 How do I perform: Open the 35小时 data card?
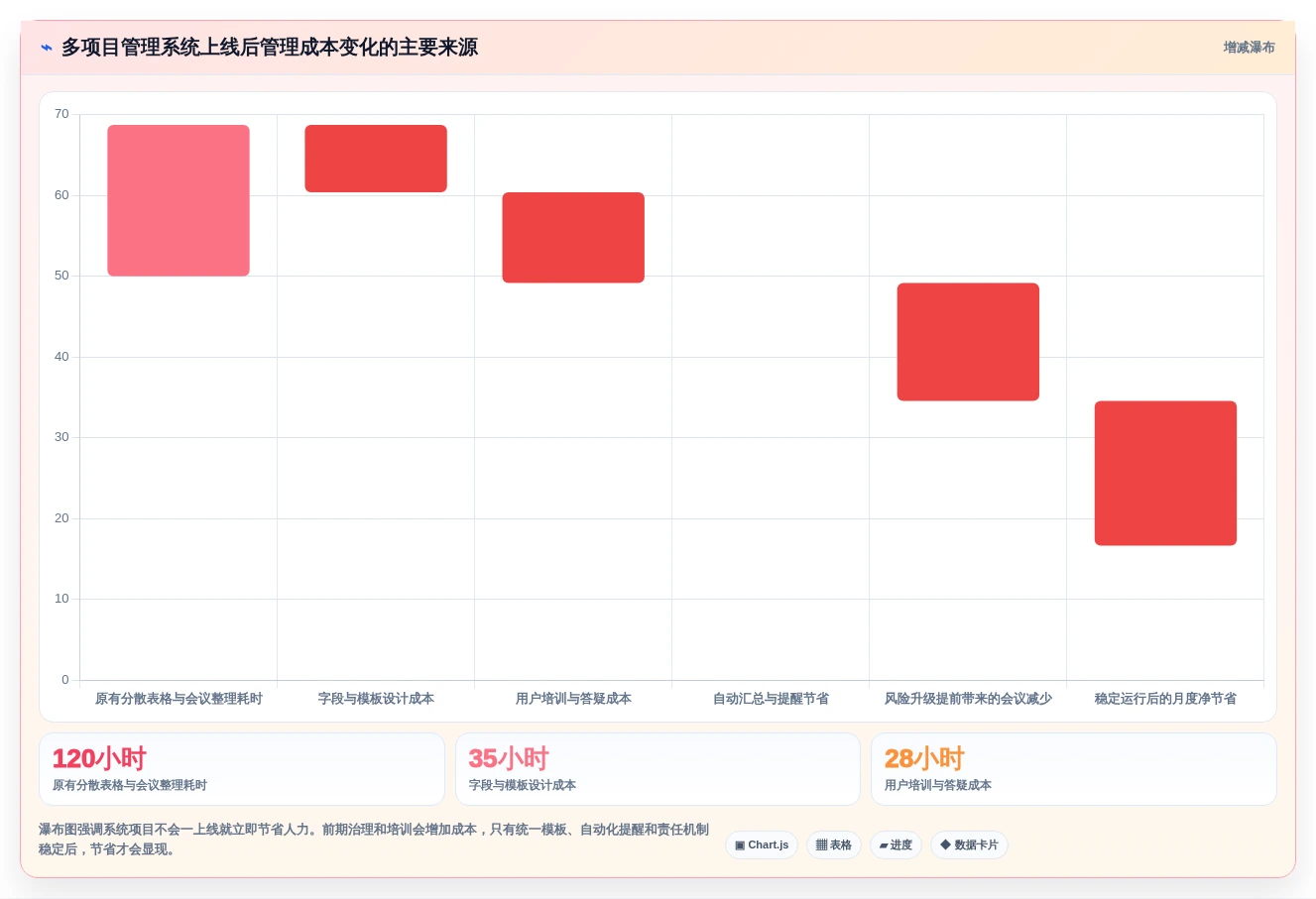pos(658,769)
